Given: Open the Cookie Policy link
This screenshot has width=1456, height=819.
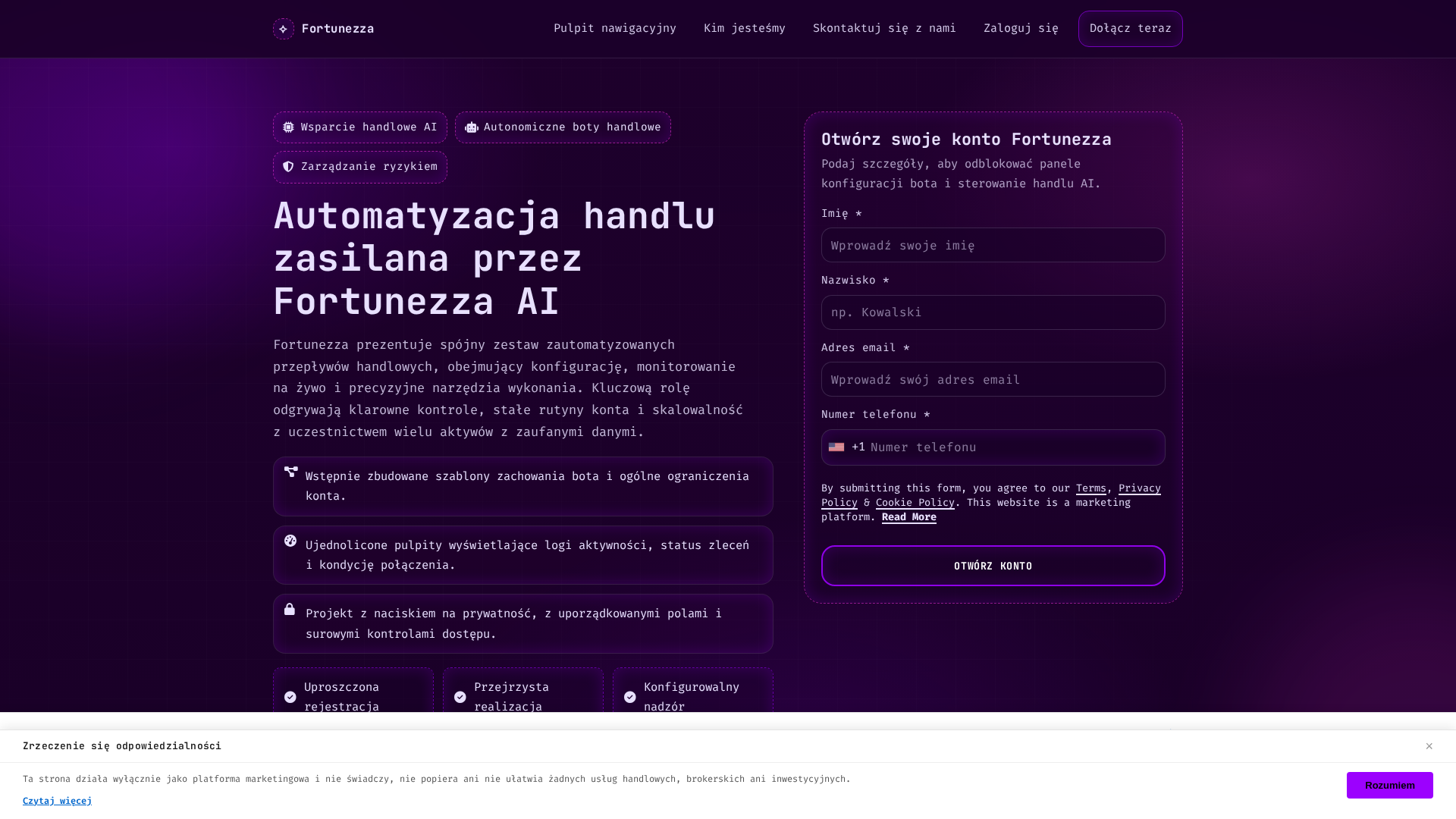Looking at the screenshot, I should pyautogui.click(x=915, y=503).
